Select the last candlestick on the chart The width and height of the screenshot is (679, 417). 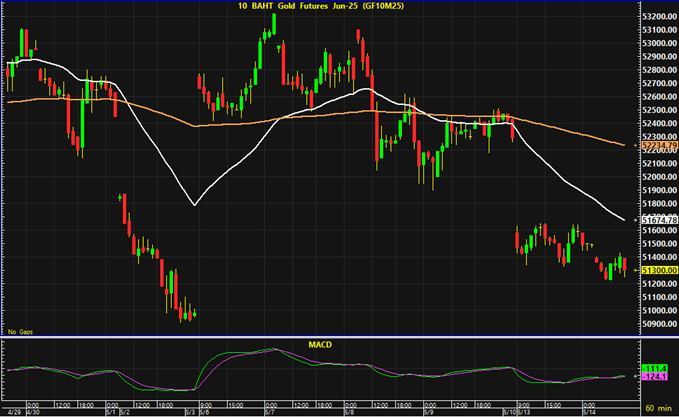pos(626,267)
